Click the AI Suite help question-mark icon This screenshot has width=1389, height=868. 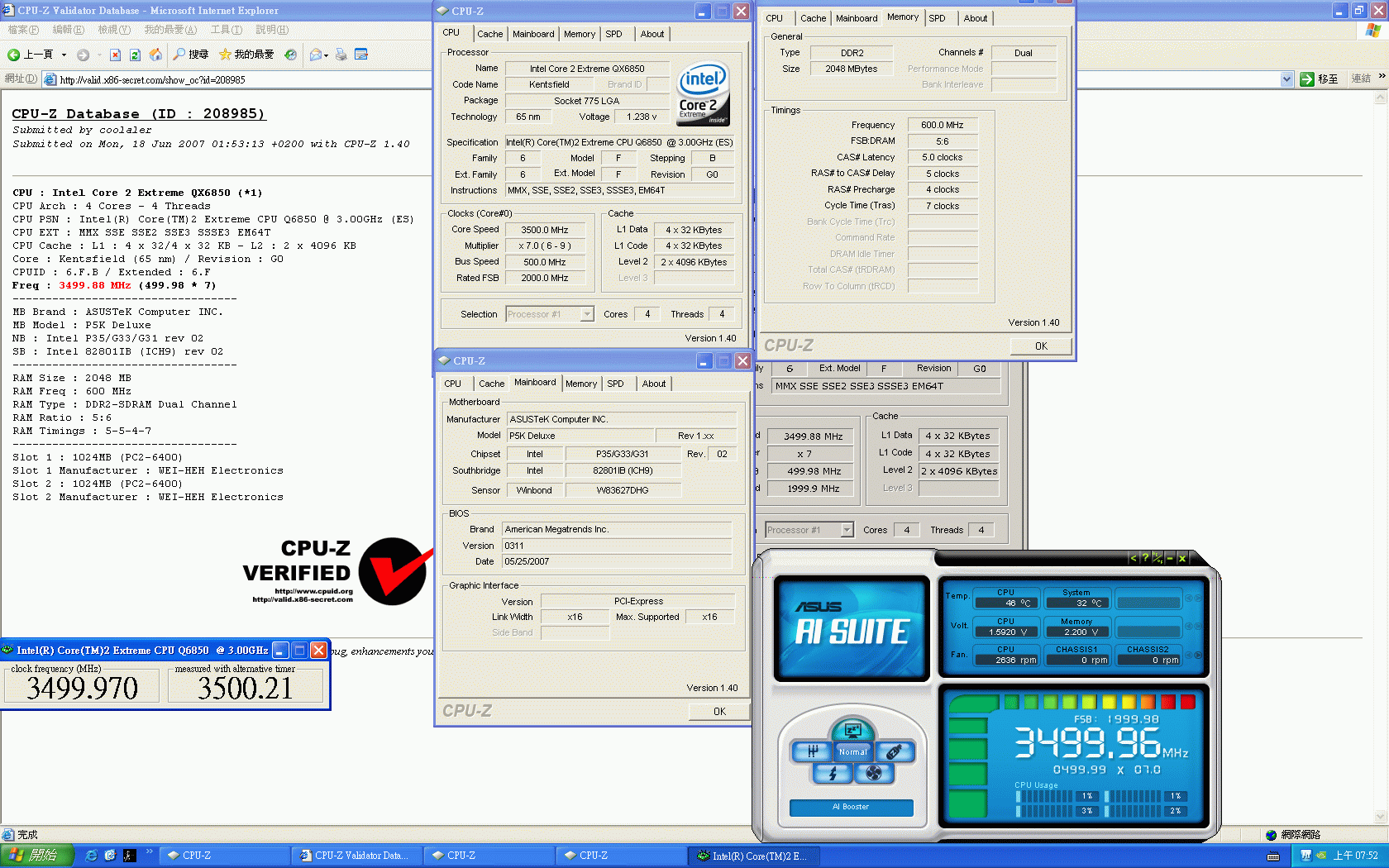point(1144,558)
